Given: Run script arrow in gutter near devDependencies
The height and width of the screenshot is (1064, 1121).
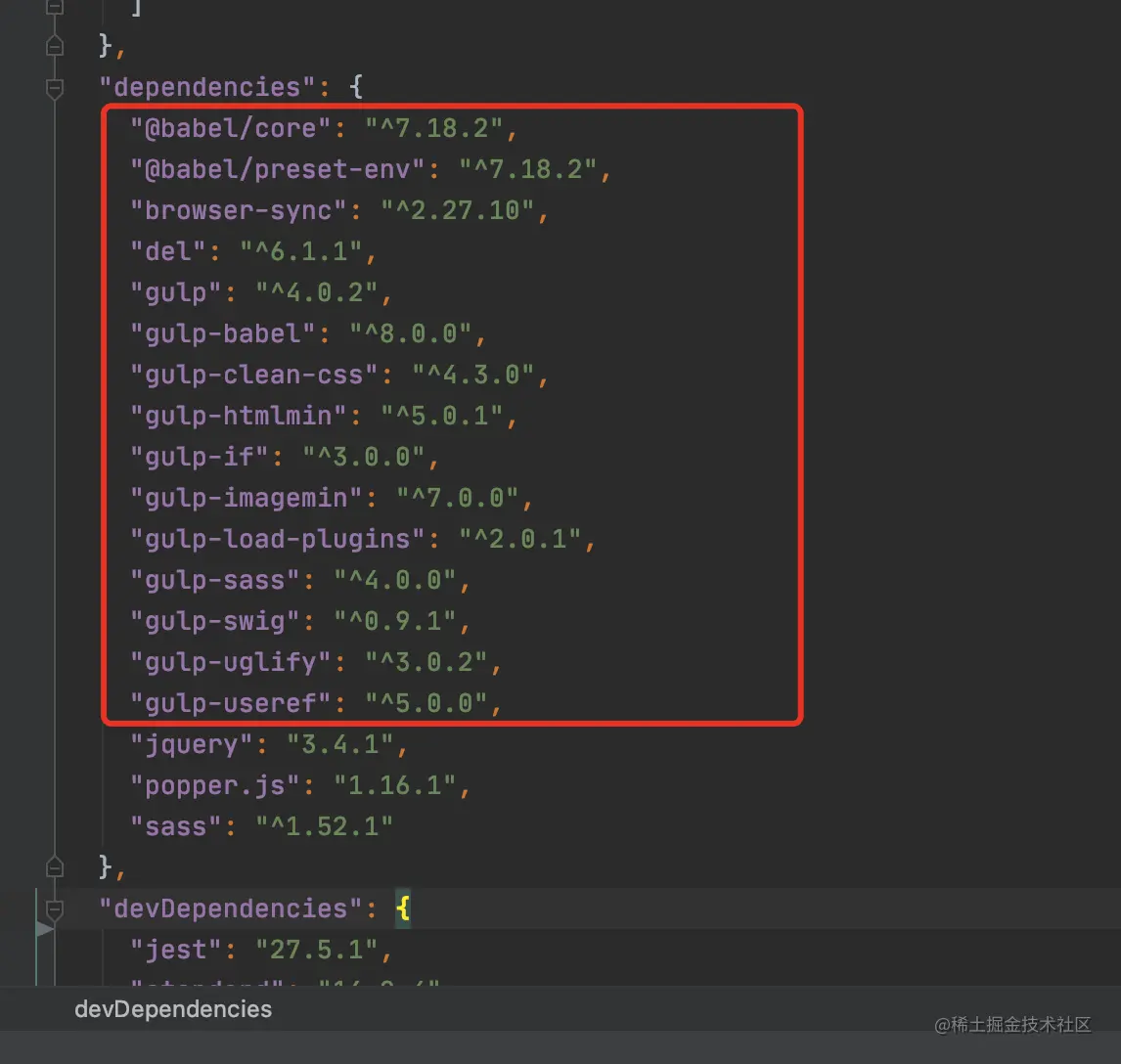Looking at the screenshot, I should coord(44,928).
